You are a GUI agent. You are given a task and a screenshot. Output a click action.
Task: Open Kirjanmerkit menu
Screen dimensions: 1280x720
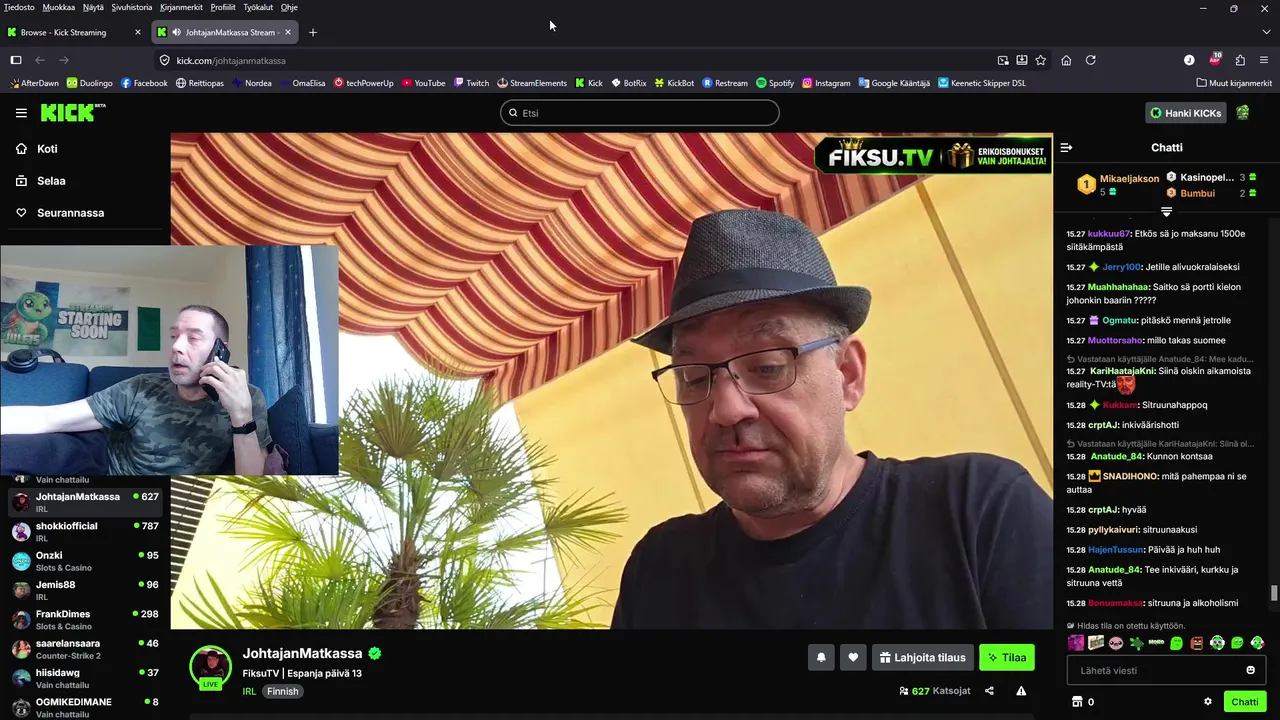181,7
